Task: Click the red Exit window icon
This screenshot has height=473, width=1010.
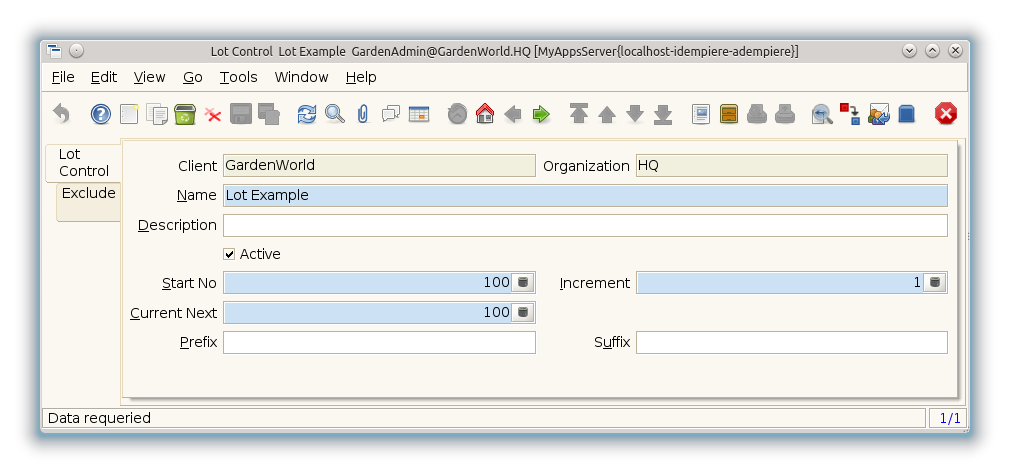Action: [x=945, y=114]
